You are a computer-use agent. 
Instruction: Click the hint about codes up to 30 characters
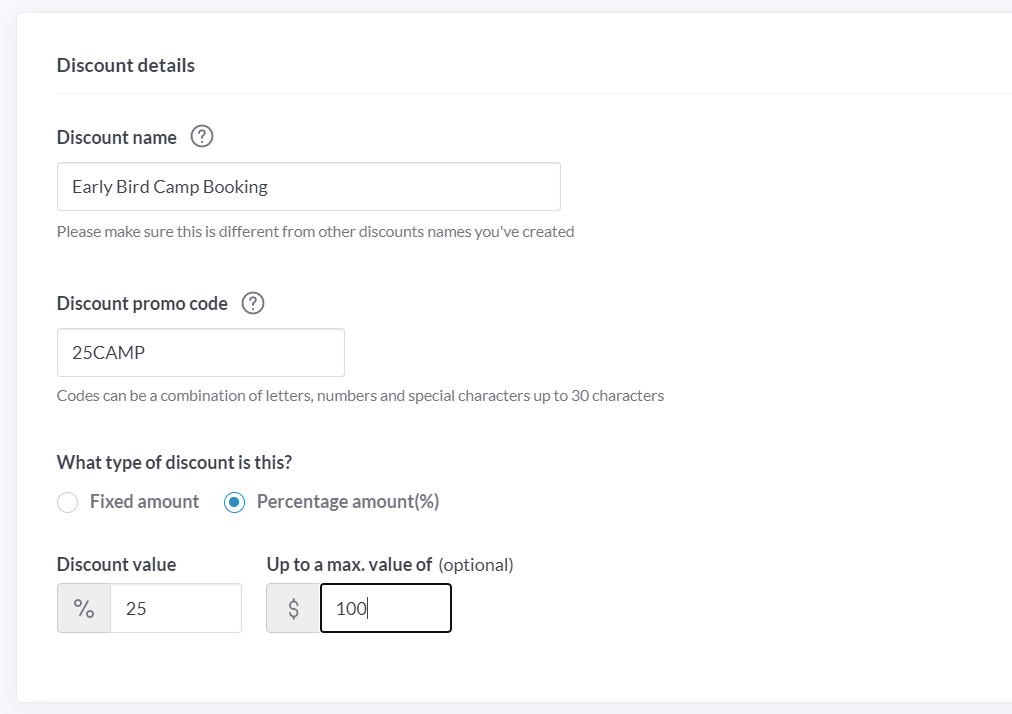360,395
